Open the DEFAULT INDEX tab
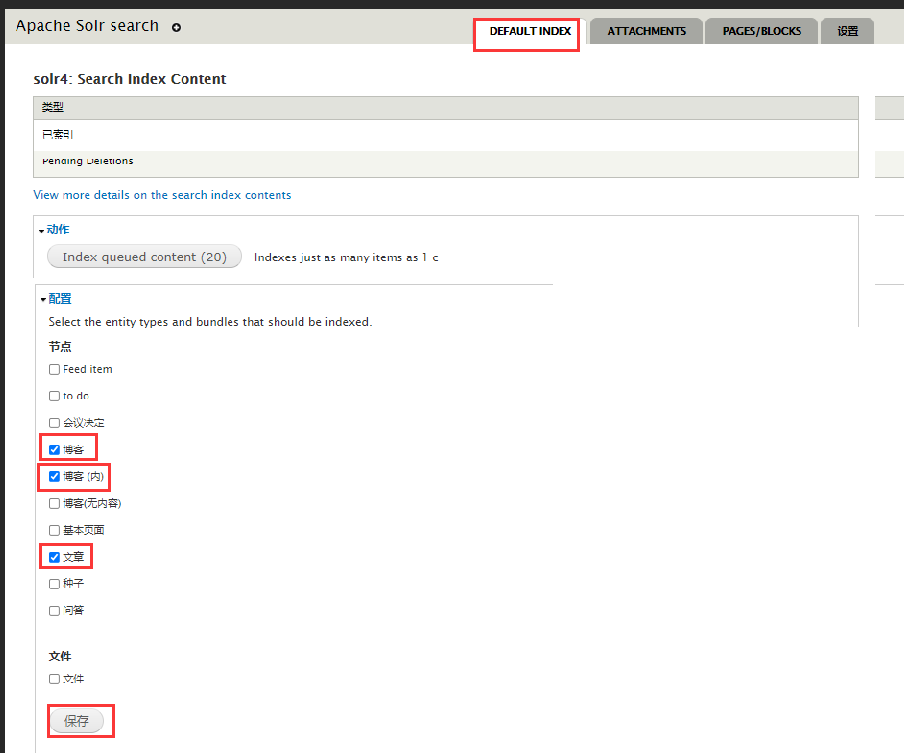 (x=530, y=31)
